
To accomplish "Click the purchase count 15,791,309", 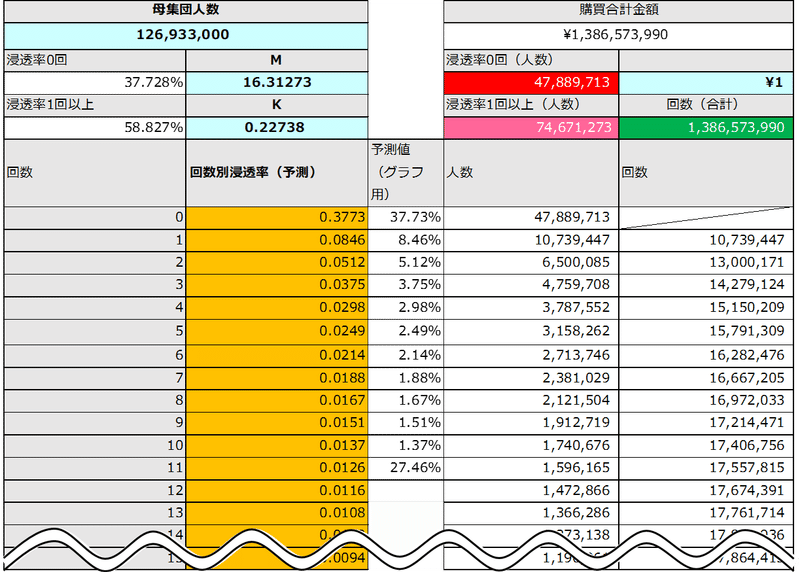I will [x=706, y=332].
